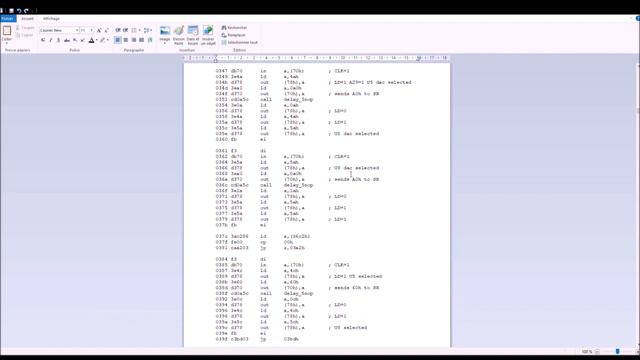Click the zoom slider handle
The height and width of the screenshot is (360, 640).
coord(618,351)
